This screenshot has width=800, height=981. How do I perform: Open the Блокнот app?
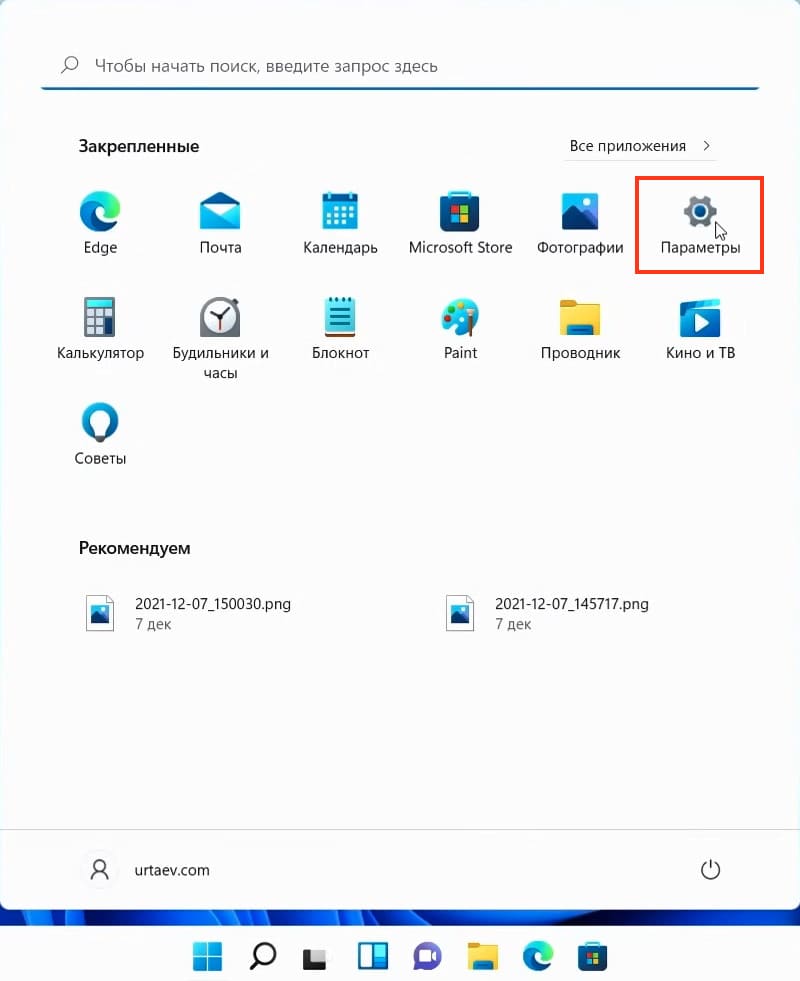340,329
